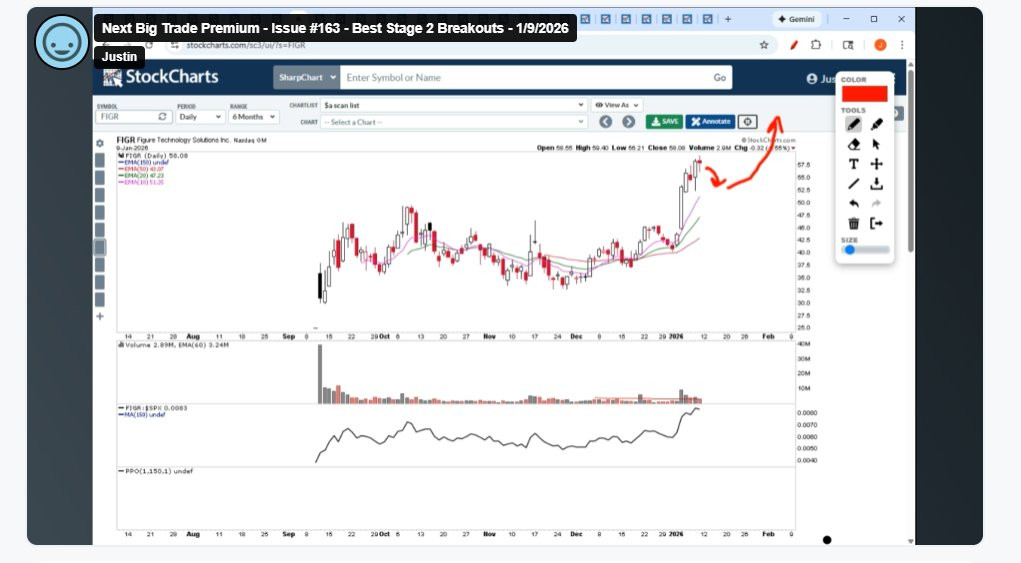Open the Select a Chart dropdown
The width and height of the screenshot is (1021, 563).
(454, 122)
